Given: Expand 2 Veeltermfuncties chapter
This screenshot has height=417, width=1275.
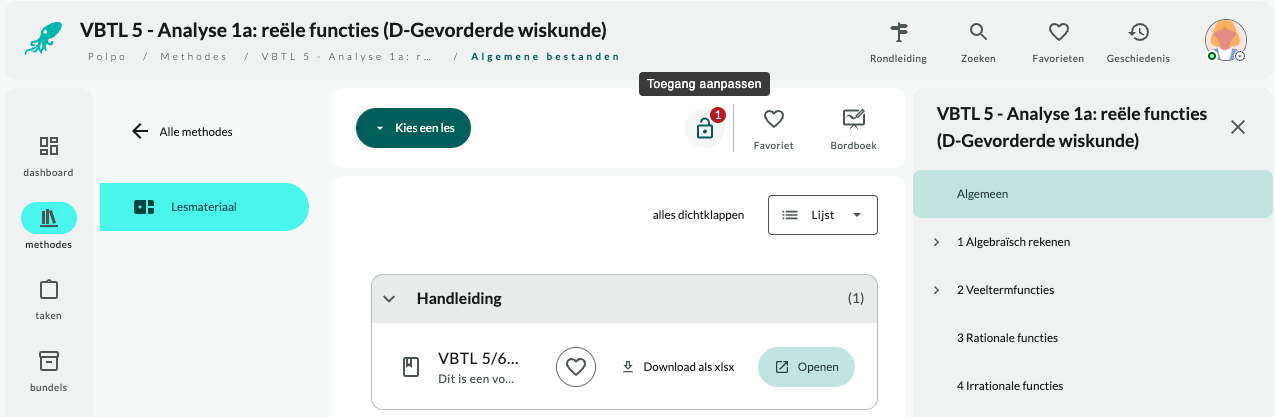Looking at the screenshot, I should pyautogui.click(x=937, y=290).
